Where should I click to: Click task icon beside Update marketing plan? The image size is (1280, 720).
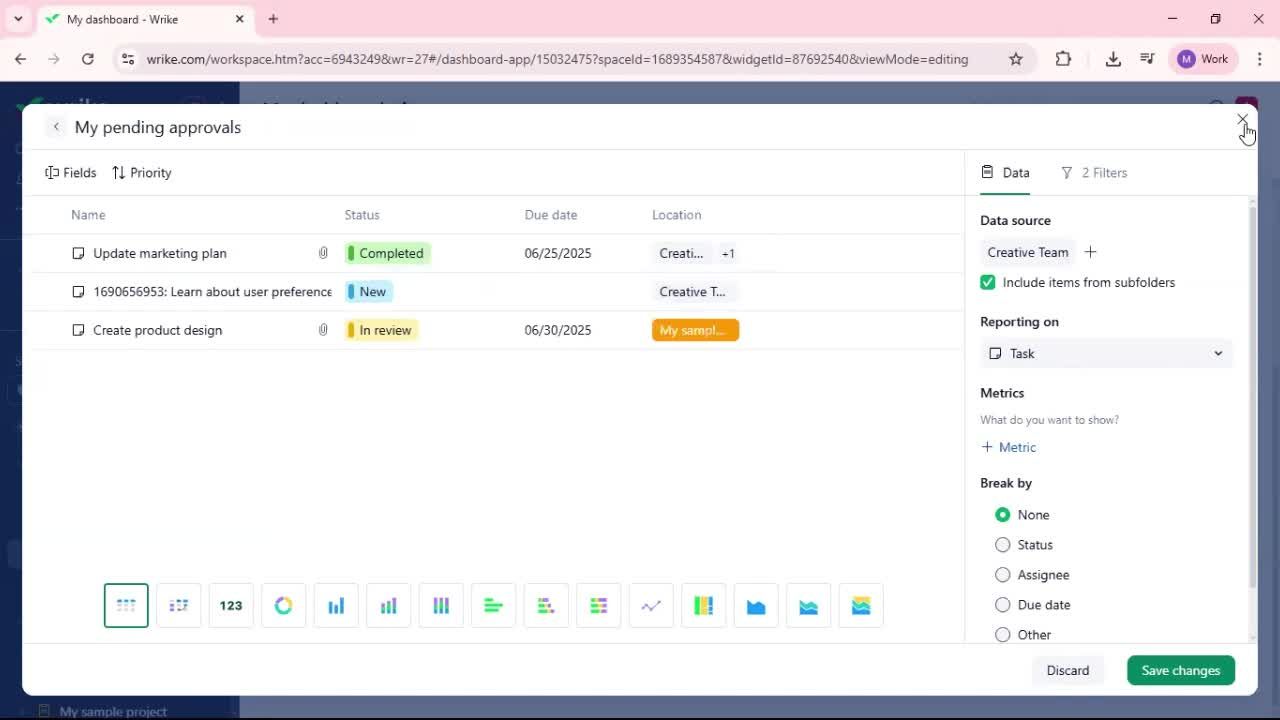(x=78, y=253)
